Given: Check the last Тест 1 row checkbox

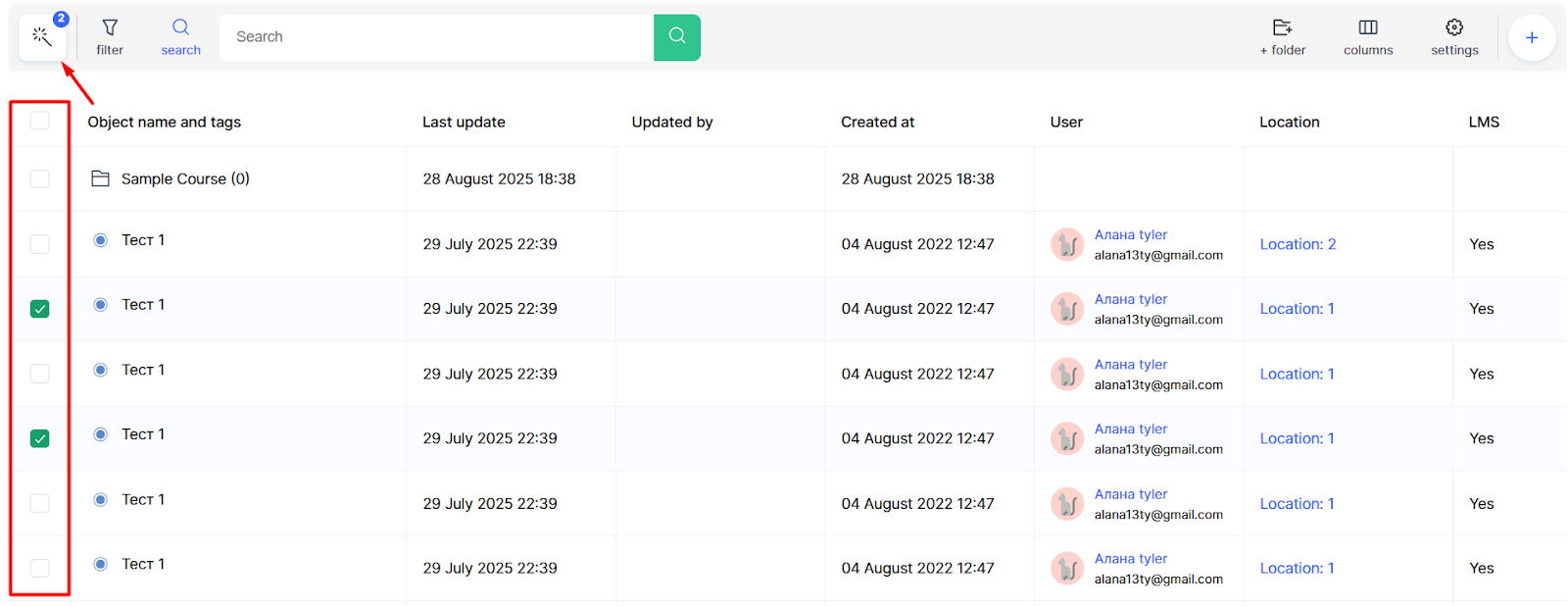Looking at the screenshot, I should click(39, 568).
